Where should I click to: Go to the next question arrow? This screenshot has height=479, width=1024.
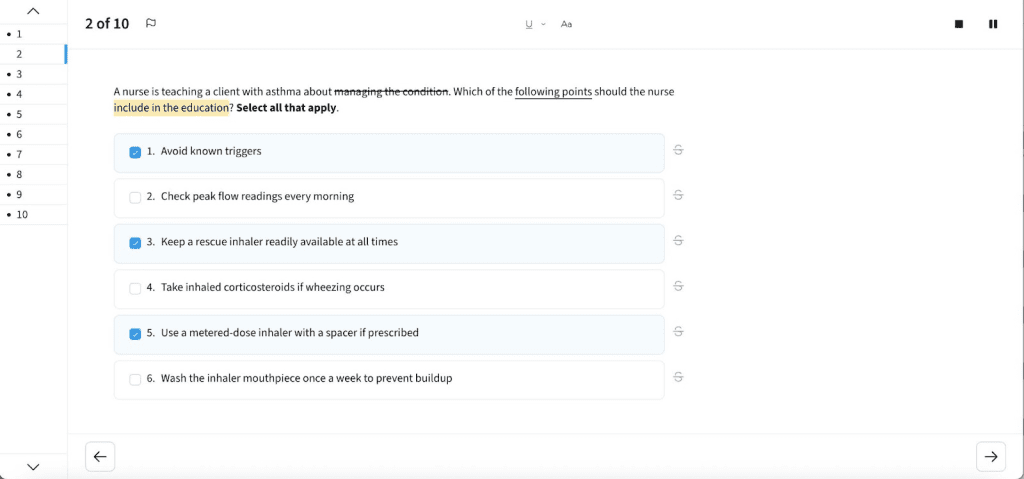pos(990,456)
